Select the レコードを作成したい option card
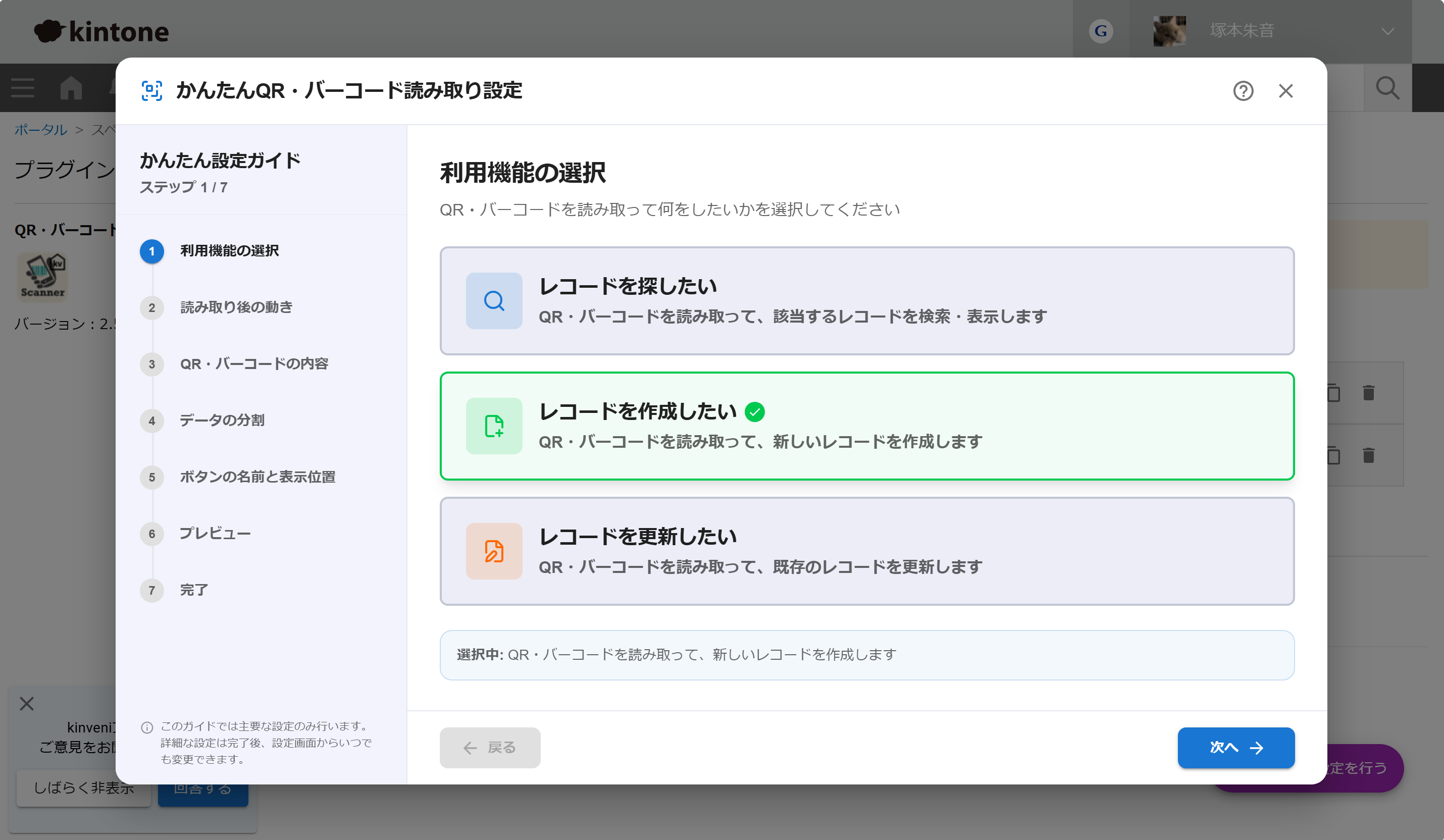Viewport: 1444px width, 840px height. click(866, 426)
